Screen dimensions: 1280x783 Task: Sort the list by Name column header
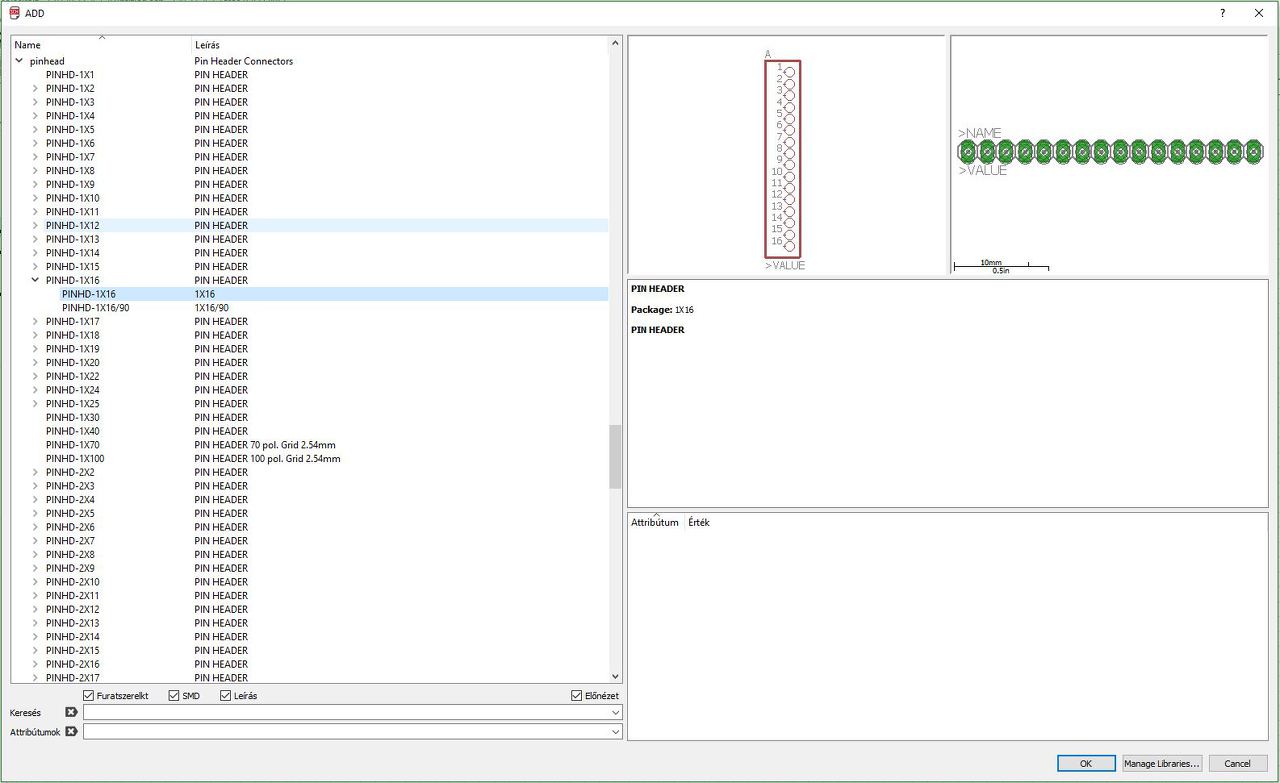[x=101, y=45]
